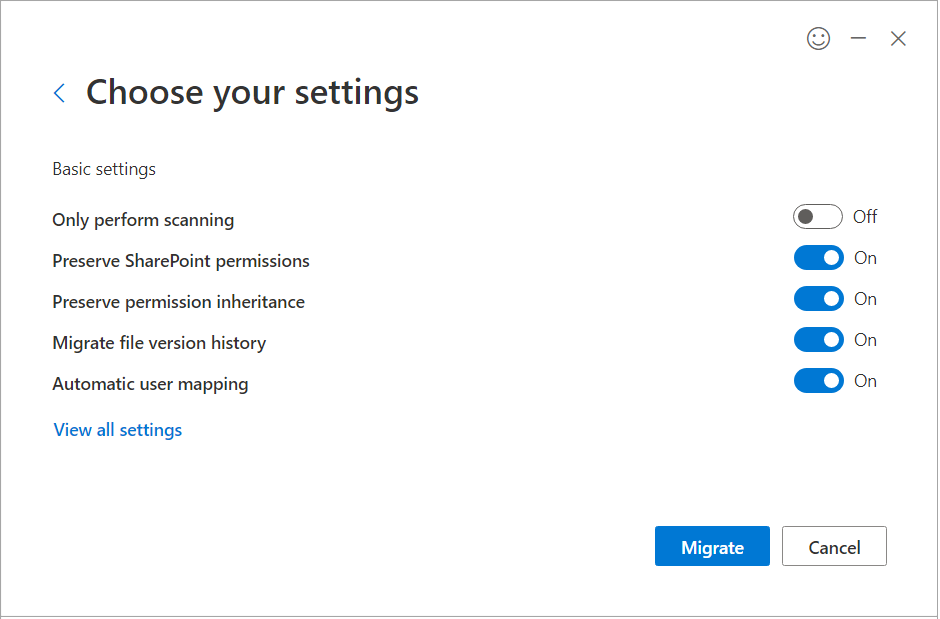Viewport: 940px width, 619px height.
Task: Close the settings window
Action: [x=898, y=39]
